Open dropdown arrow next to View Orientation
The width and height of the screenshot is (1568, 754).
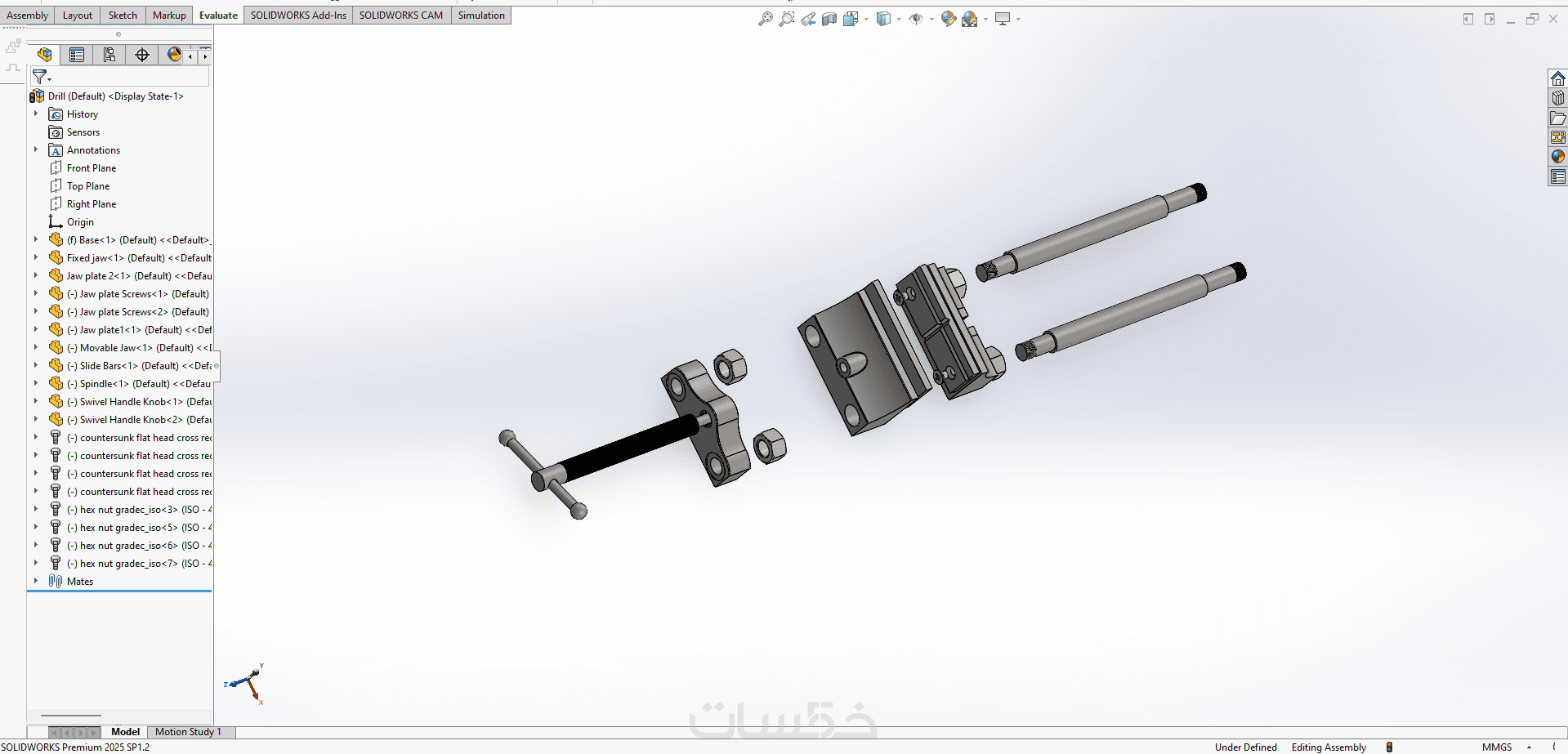point(866,19)
